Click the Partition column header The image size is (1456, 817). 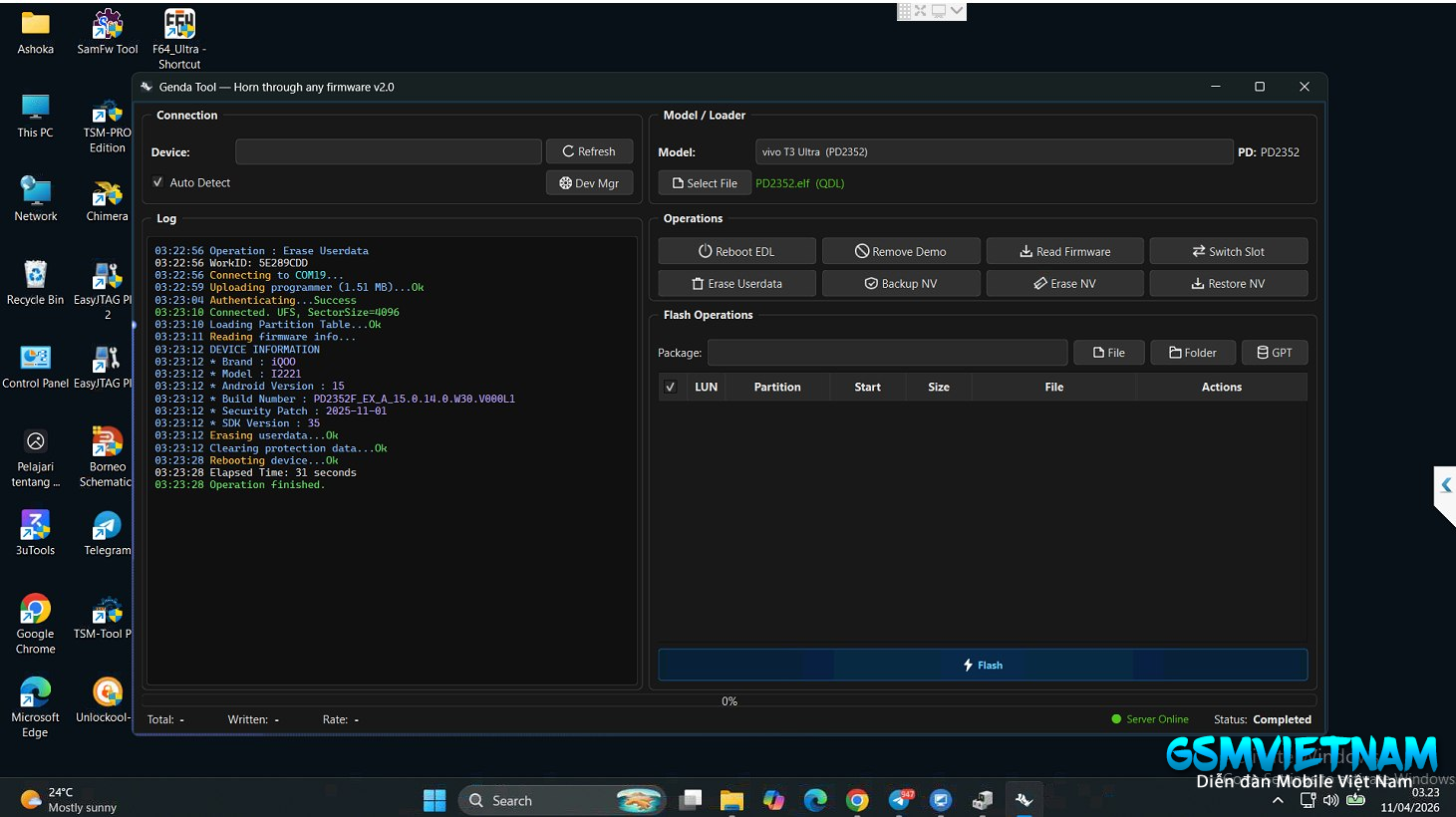pos(776,388)
